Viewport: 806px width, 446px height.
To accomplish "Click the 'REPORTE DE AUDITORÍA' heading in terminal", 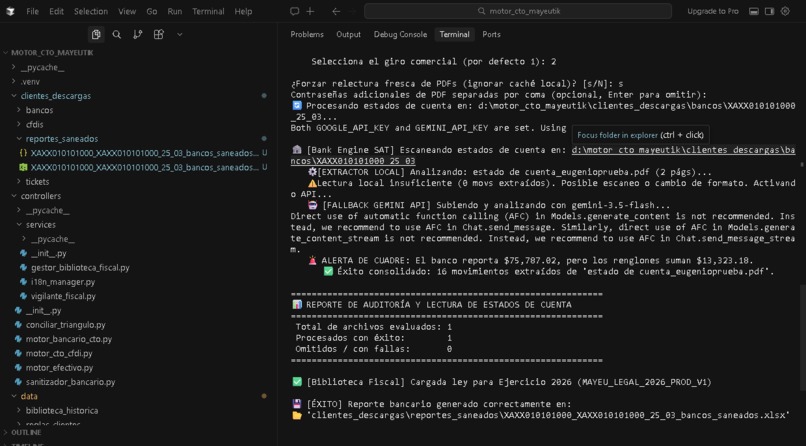I will [432, 305].
